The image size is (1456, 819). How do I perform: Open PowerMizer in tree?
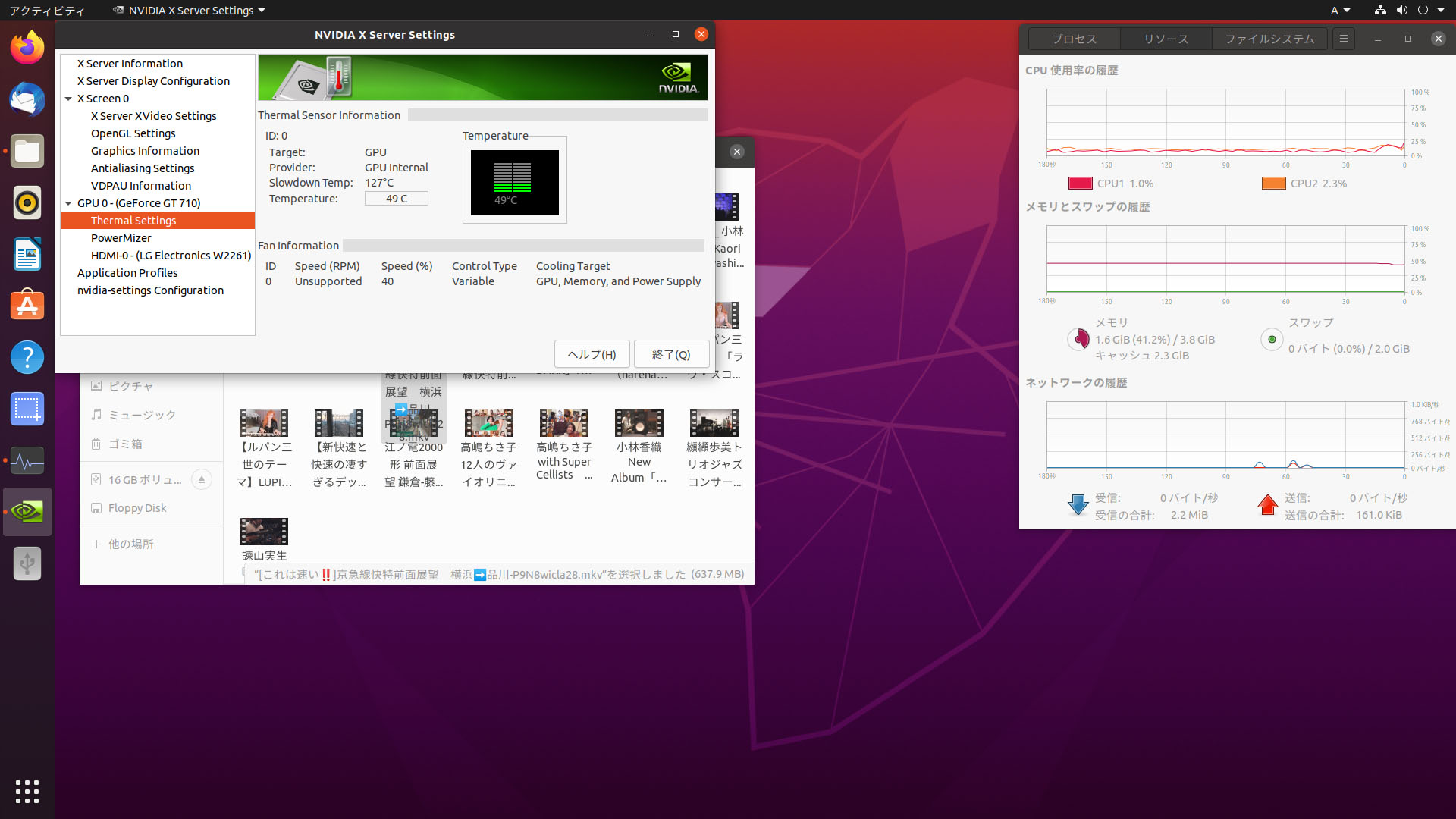pyautogui.click(x=121, y=238)
